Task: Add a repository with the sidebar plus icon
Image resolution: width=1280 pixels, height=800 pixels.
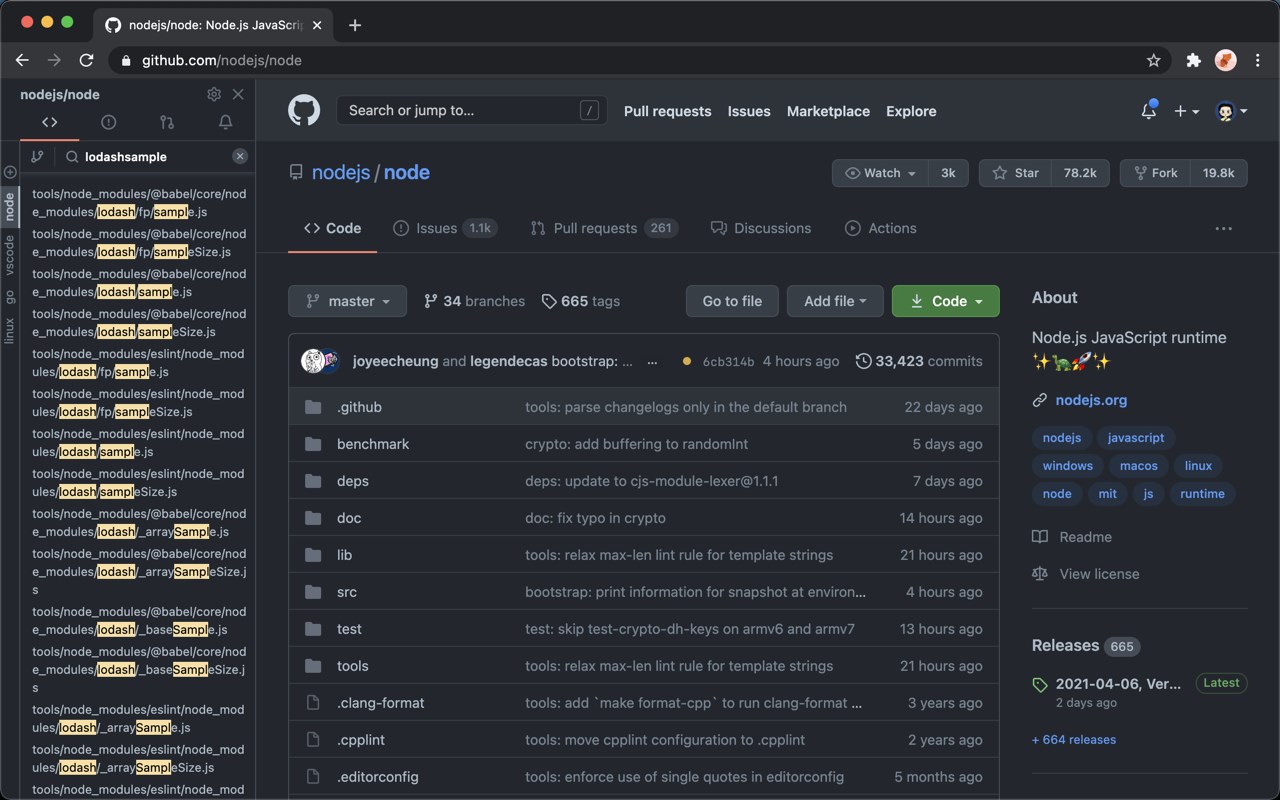Action: (10, 172)
